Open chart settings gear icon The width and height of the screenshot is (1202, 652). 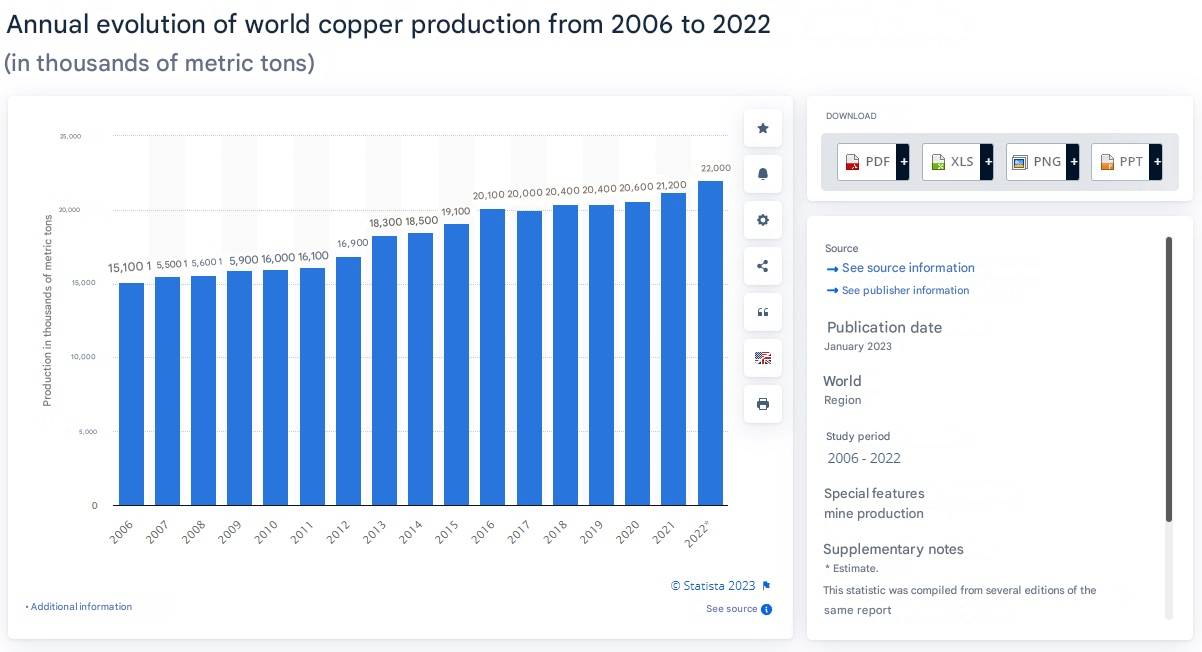pos(763,220)
